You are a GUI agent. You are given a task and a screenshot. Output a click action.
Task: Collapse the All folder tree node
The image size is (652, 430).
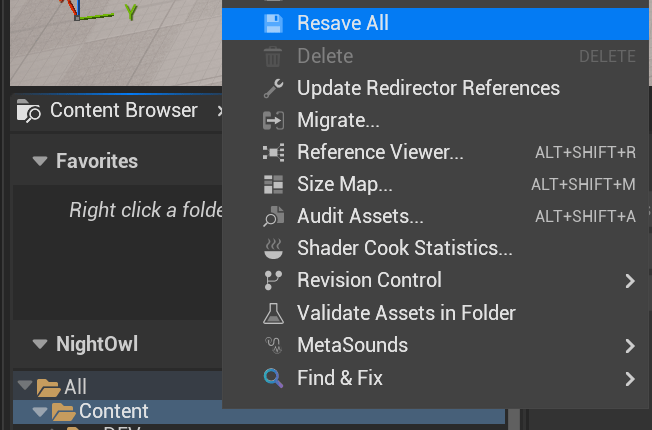click(22, 387)
